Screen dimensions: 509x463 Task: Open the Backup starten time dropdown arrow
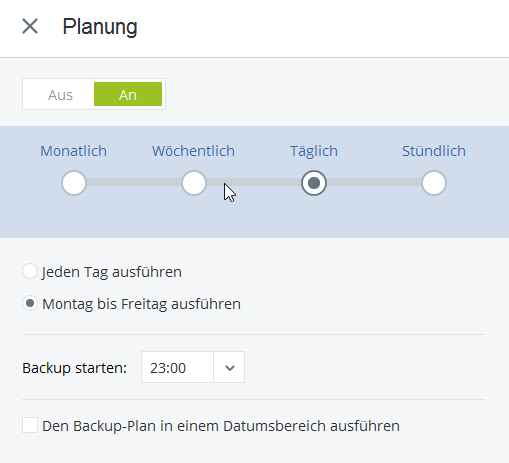click(x=229, y=367)
